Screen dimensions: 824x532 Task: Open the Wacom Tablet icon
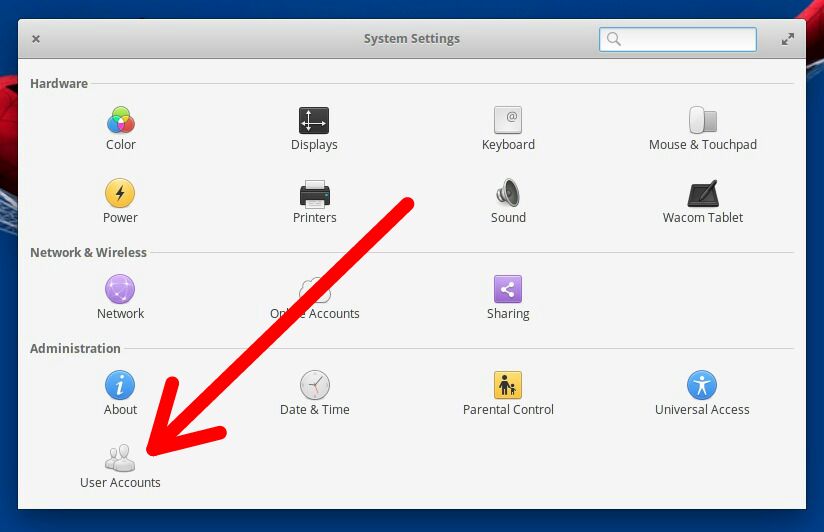click(x=703, y=193)
